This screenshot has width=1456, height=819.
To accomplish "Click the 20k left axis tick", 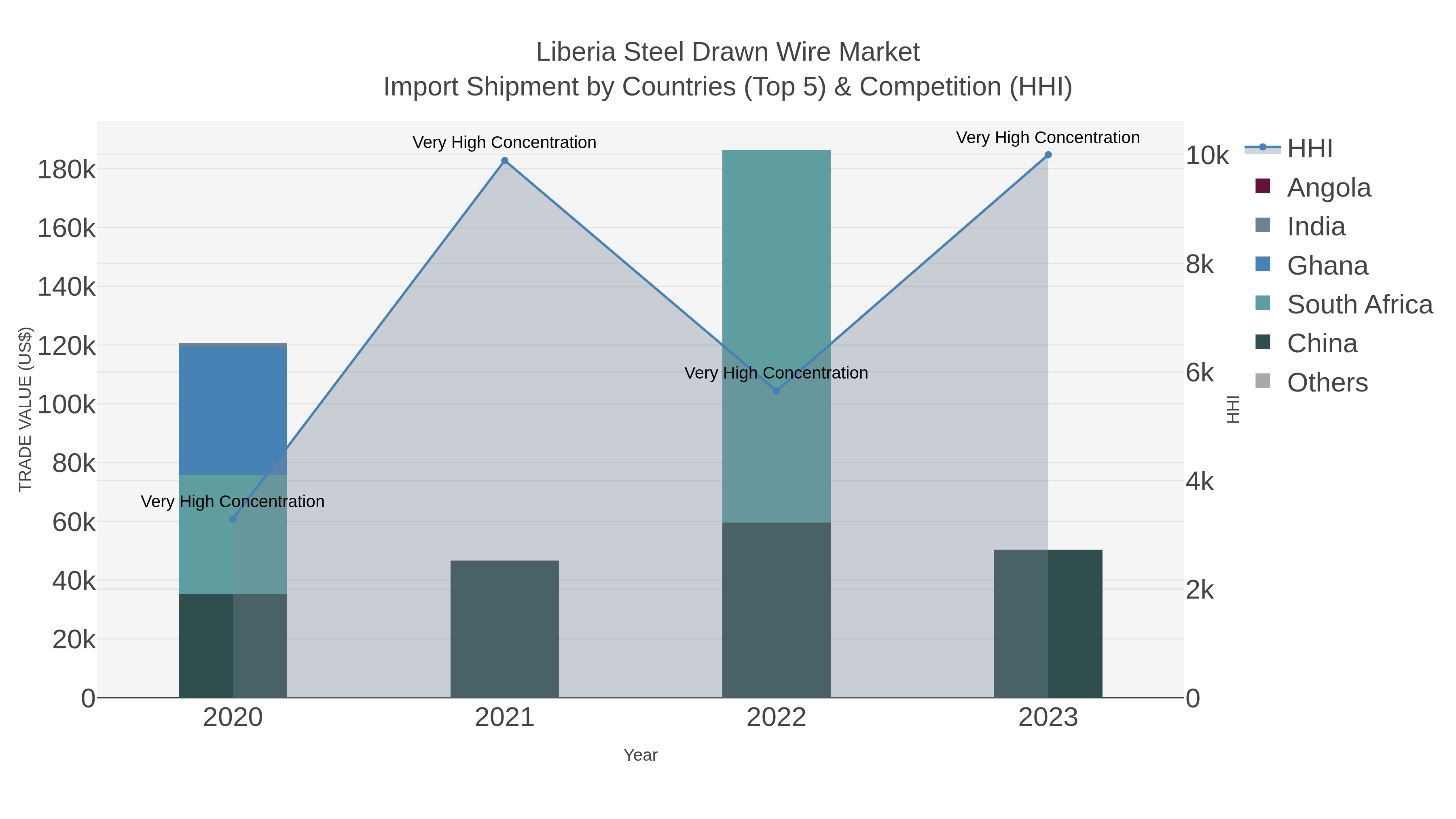I will tap(74, 640).
